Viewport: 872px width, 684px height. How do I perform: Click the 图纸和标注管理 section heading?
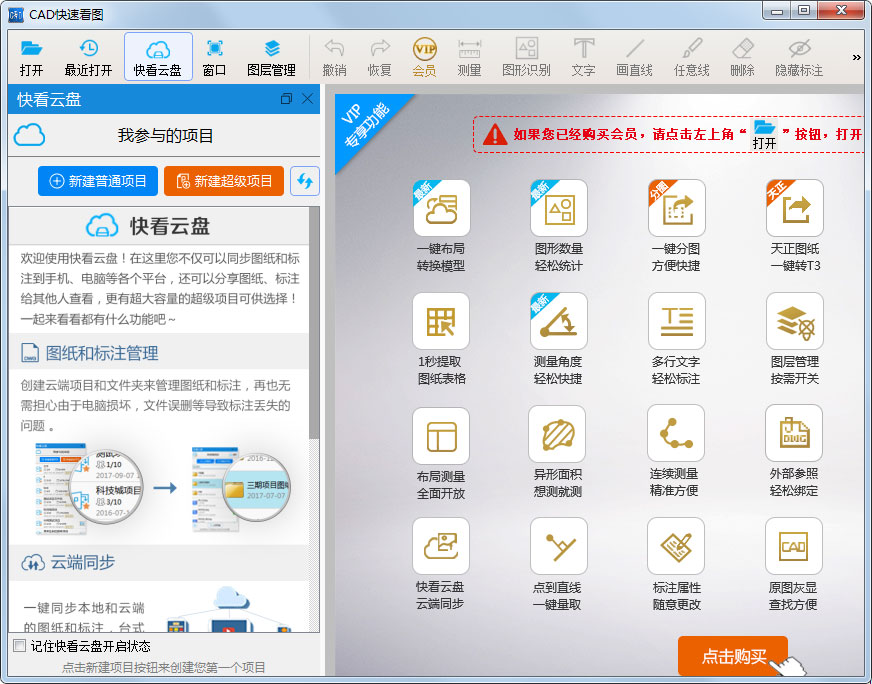pos(102,353)
